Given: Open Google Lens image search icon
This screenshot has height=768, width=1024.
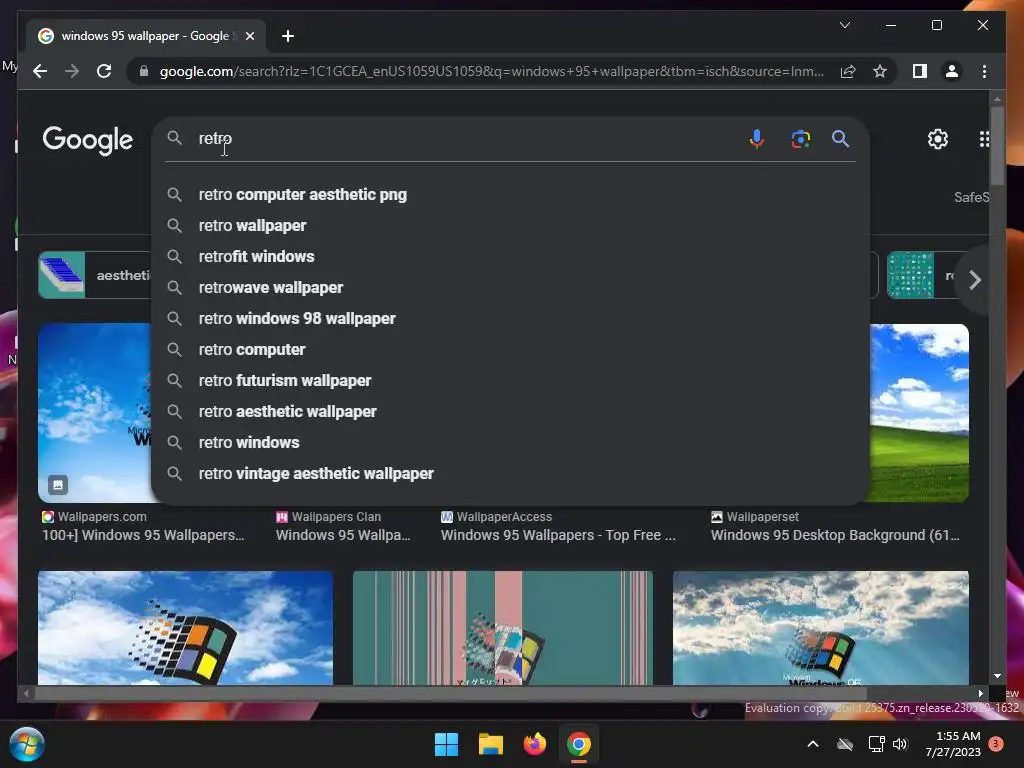Looking at the screenshot, I should tap(801, 138).
